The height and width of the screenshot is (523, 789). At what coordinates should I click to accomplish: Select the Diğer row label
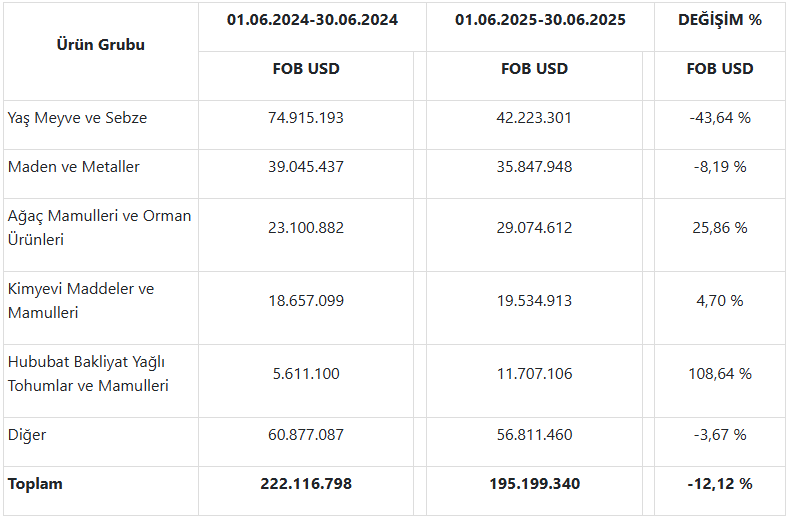coord(27,435)
